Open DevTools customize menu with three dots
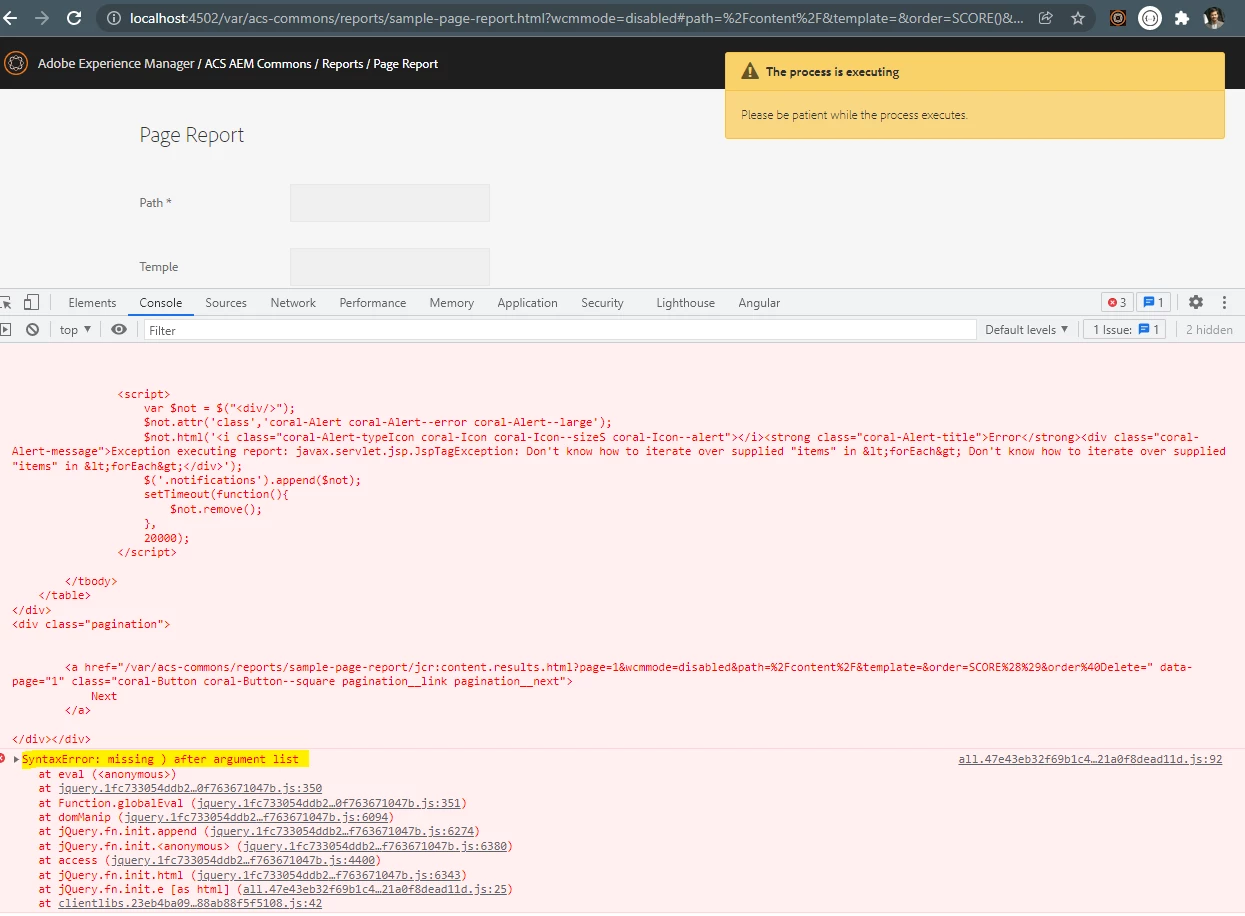This screenshot has height=916, width=1245. tap(1224, 302)
